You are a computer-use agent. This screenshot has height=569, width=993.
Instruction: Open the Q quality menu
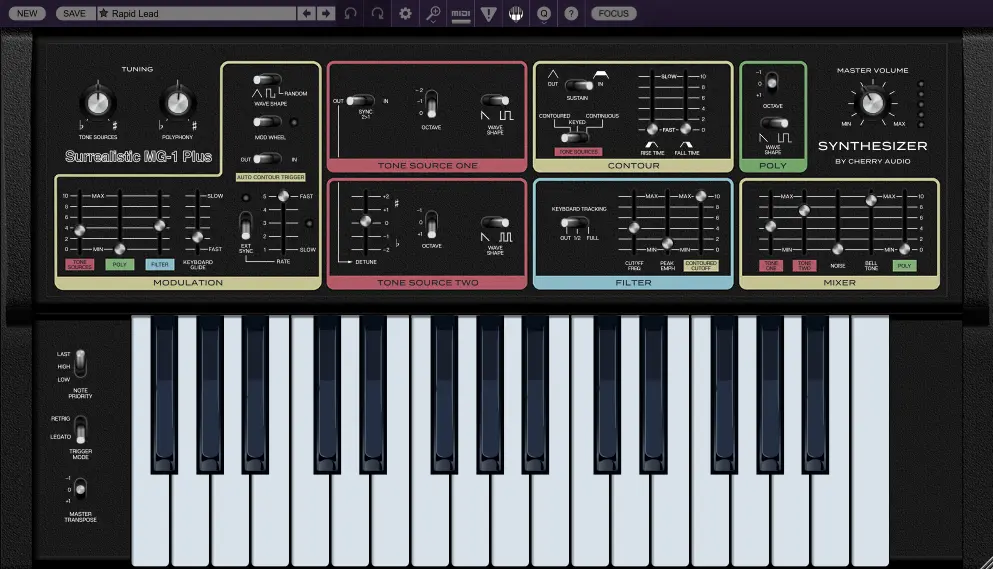[x=544, y=14]
